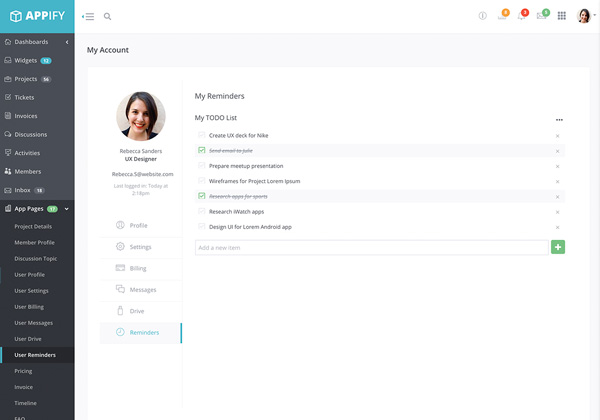Delete Research apps for sports item
600x420 pixels.
(558, 197)
